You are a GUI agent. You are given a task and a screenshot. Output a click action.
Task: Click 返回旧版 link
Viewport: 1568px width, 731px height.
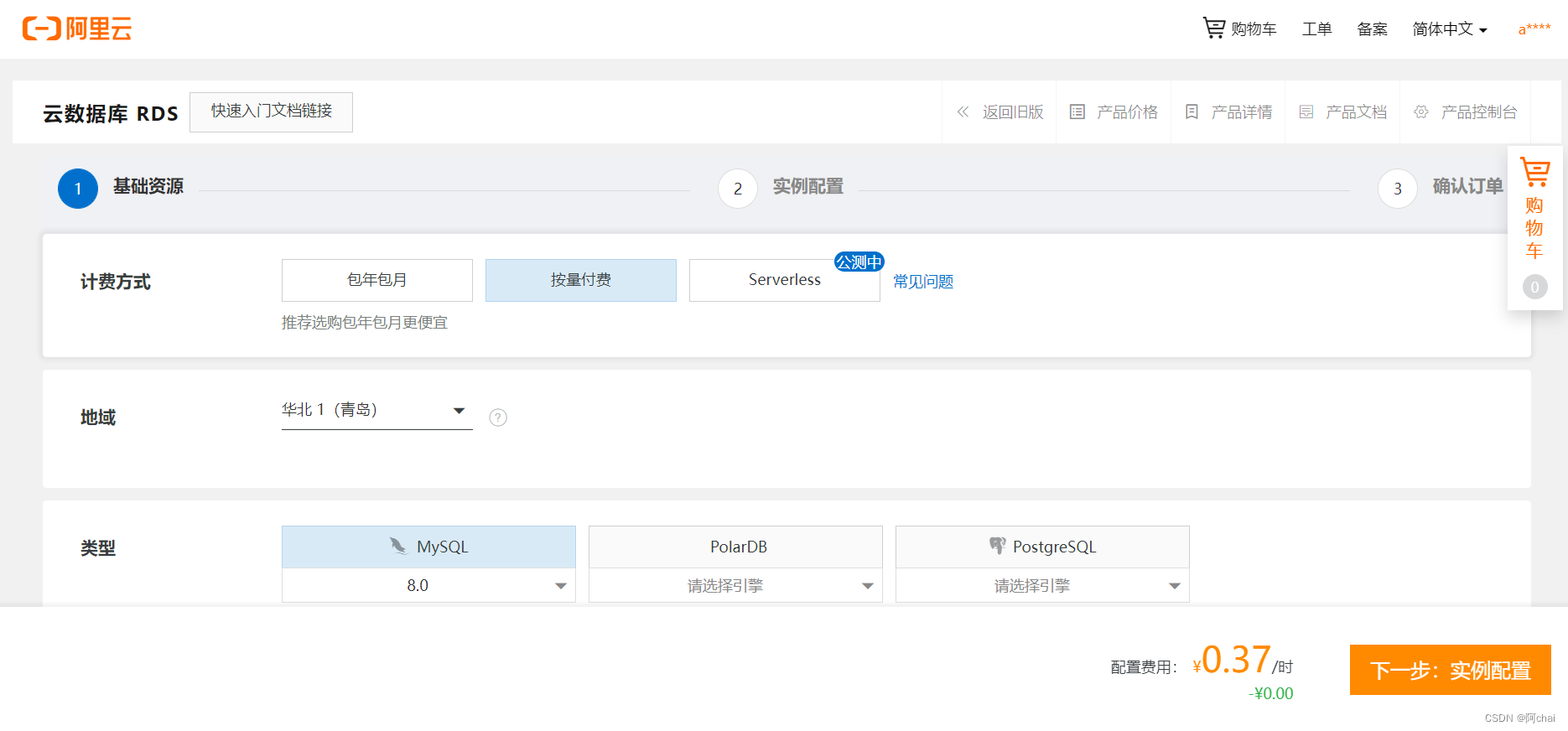pos(1013,111)
